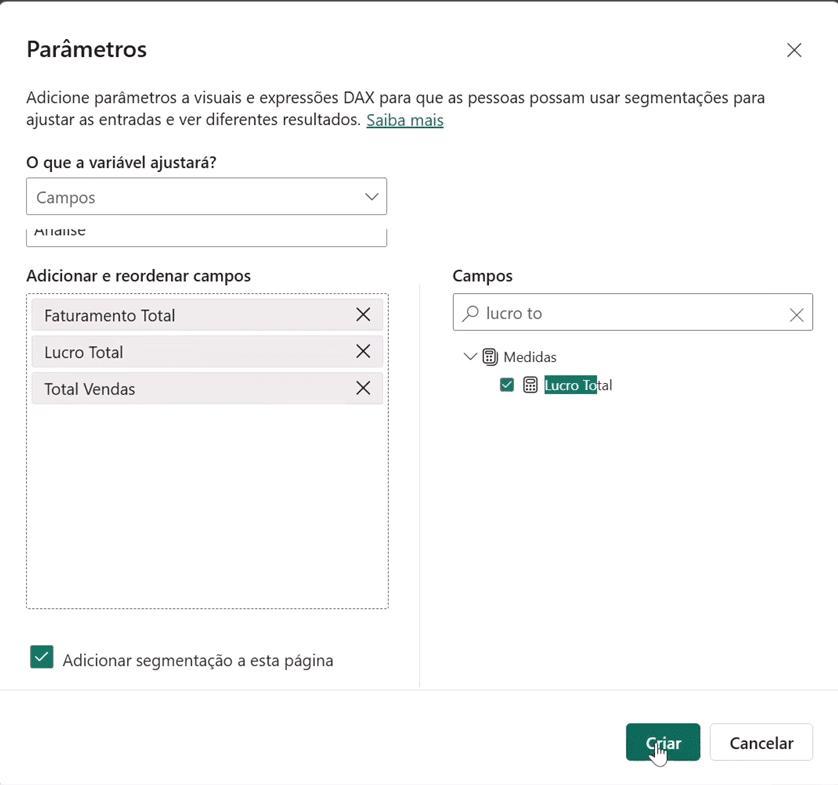Select the Total Vendas field row
The width and height of the screenshot is (838, 785).
[x=207, y=388]
